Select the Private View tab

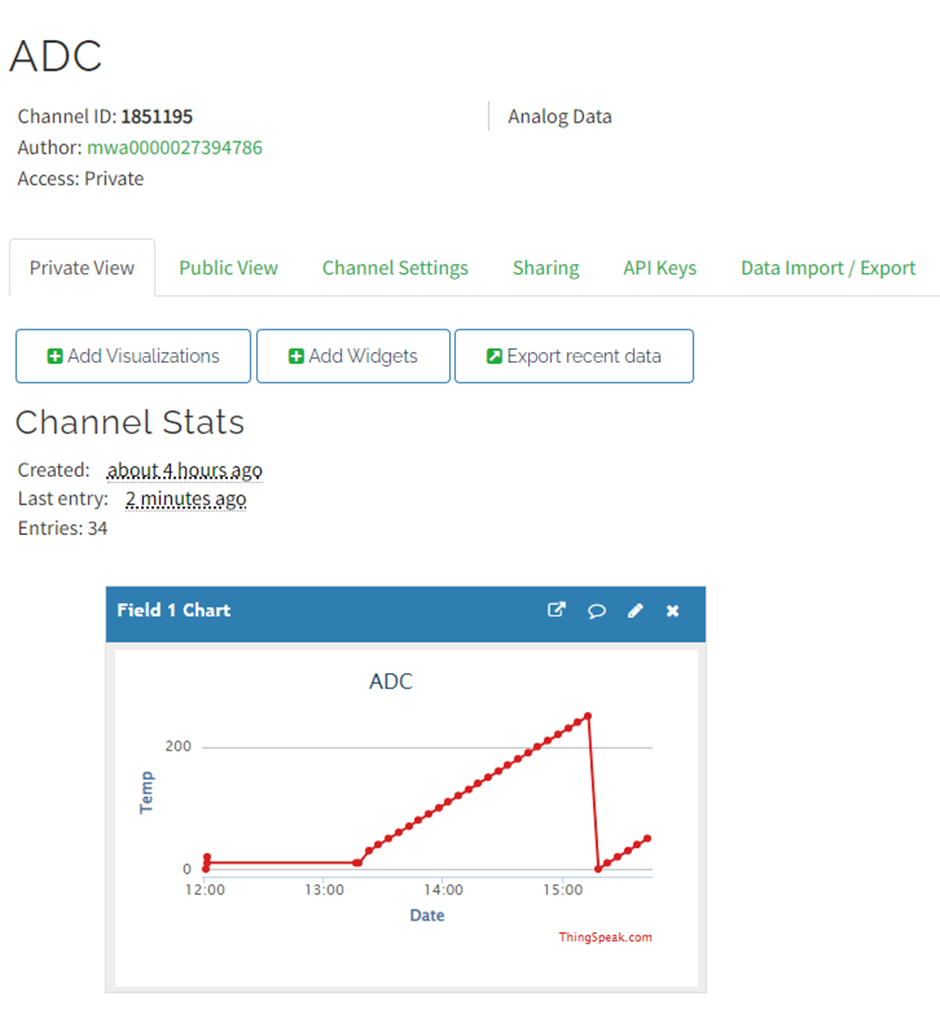point(82,268)
